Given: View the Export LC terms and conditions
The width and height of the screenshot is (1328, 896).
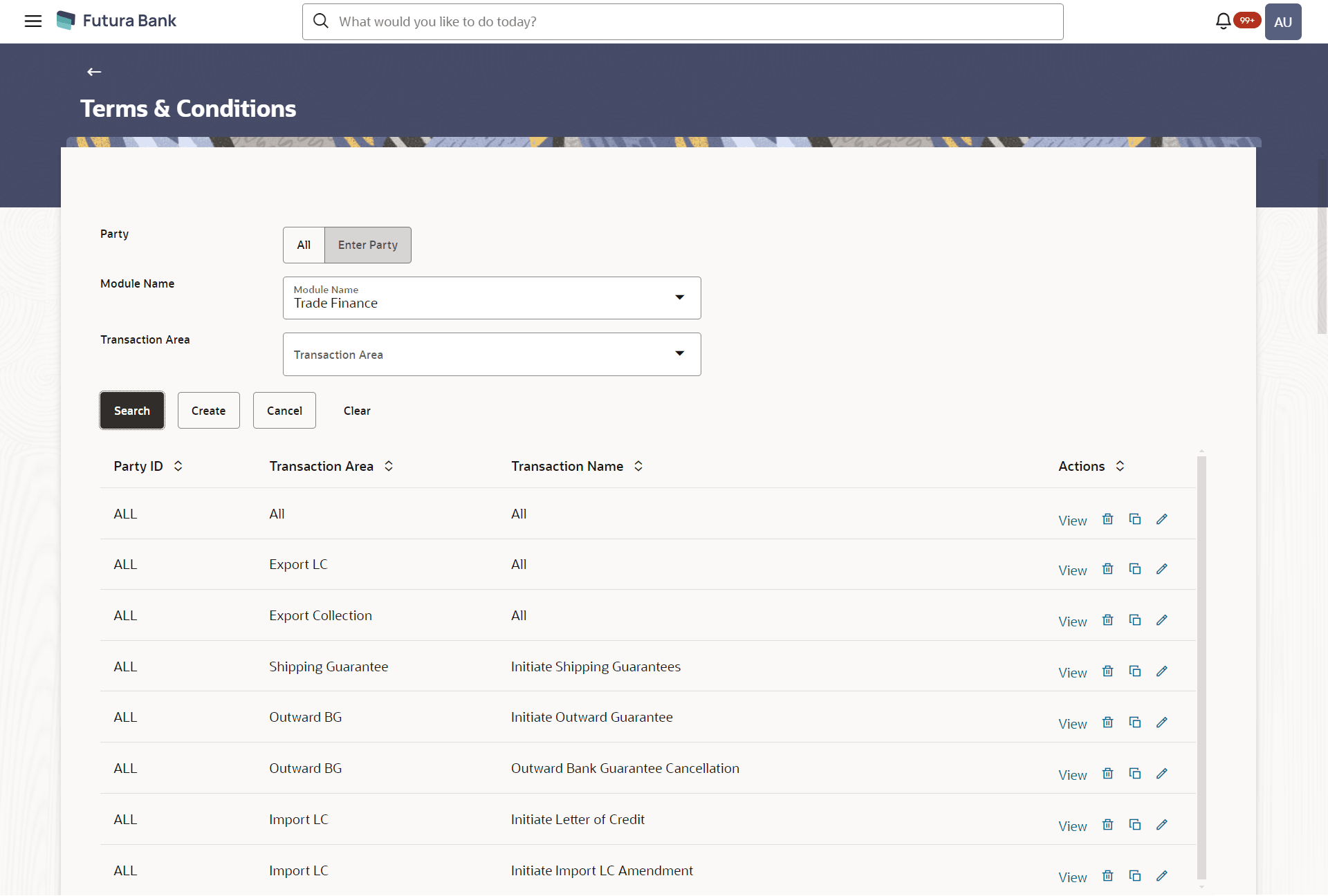Looking at the screenshot, I should (1071, 570).
